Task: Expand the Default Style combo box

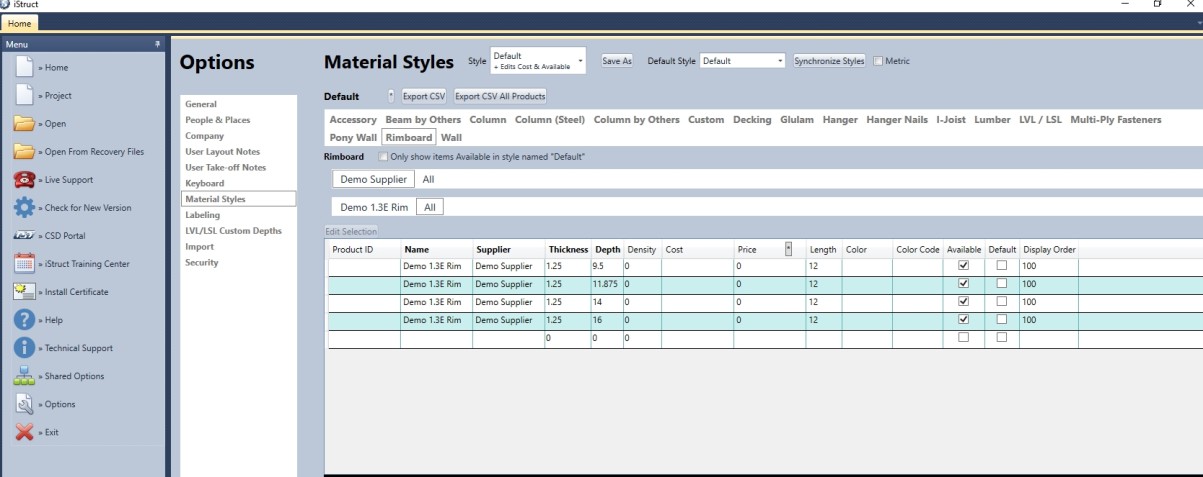Action: point(780,61)
